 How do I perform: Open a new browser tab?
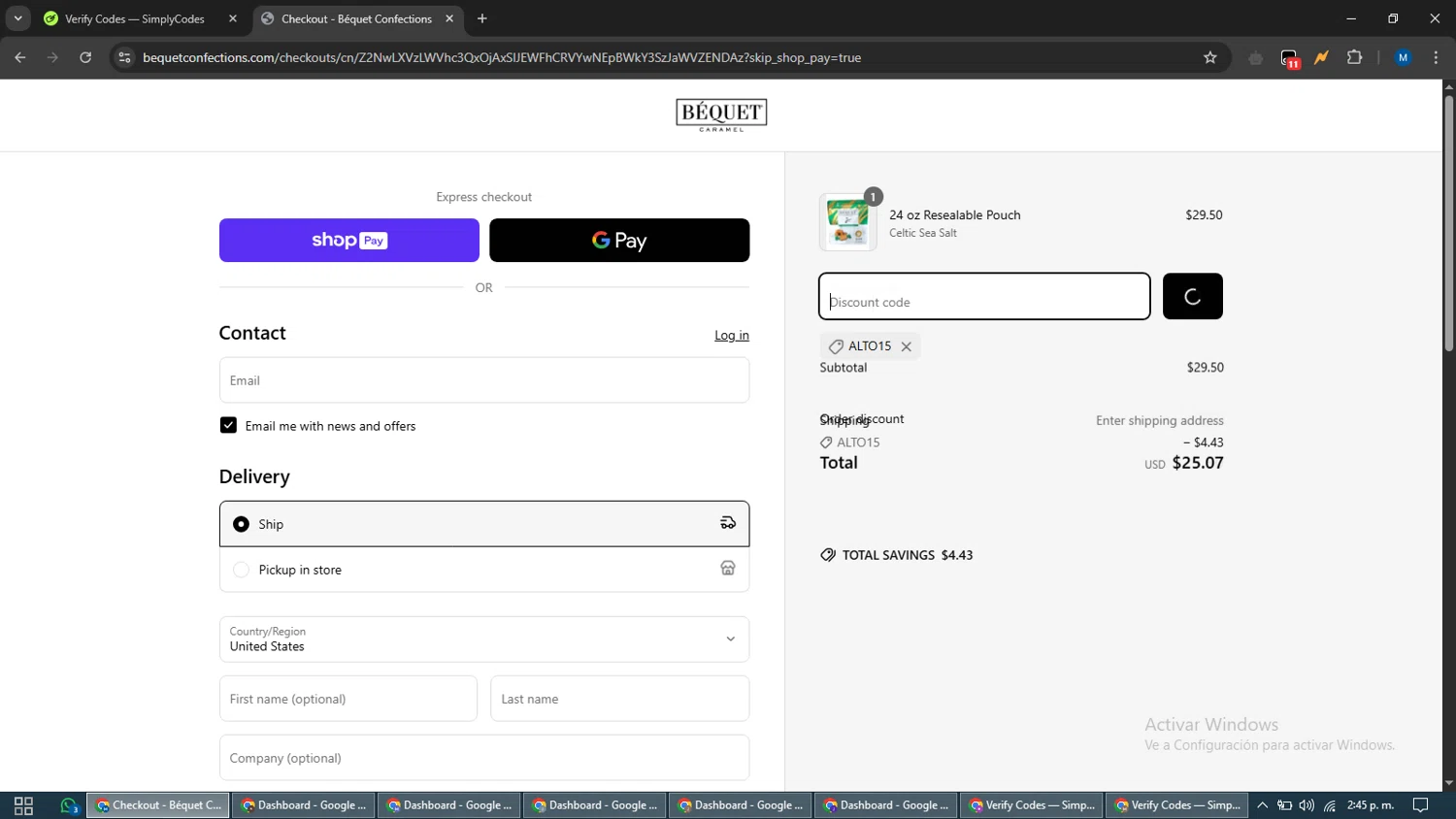pos(482,18)
